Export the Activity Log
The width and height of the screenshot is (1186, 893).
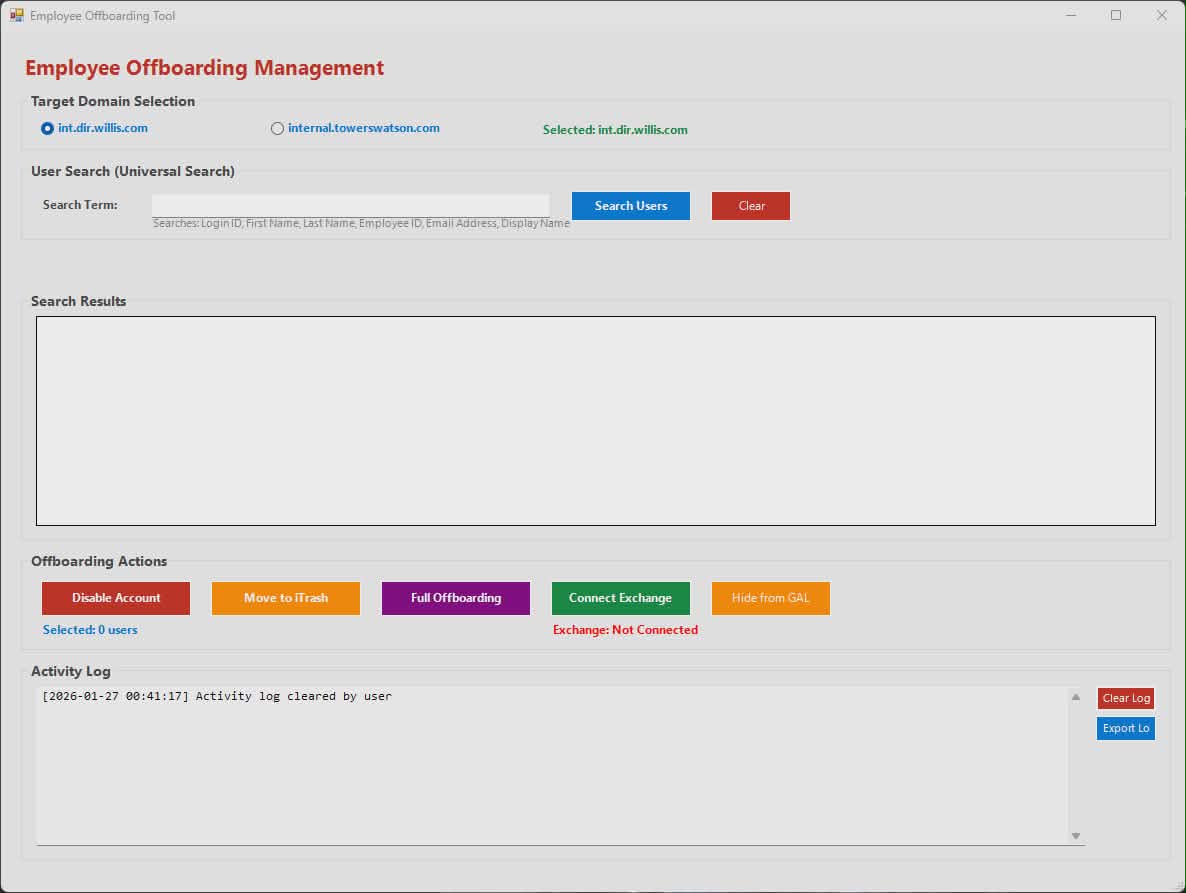(1125, 728)
